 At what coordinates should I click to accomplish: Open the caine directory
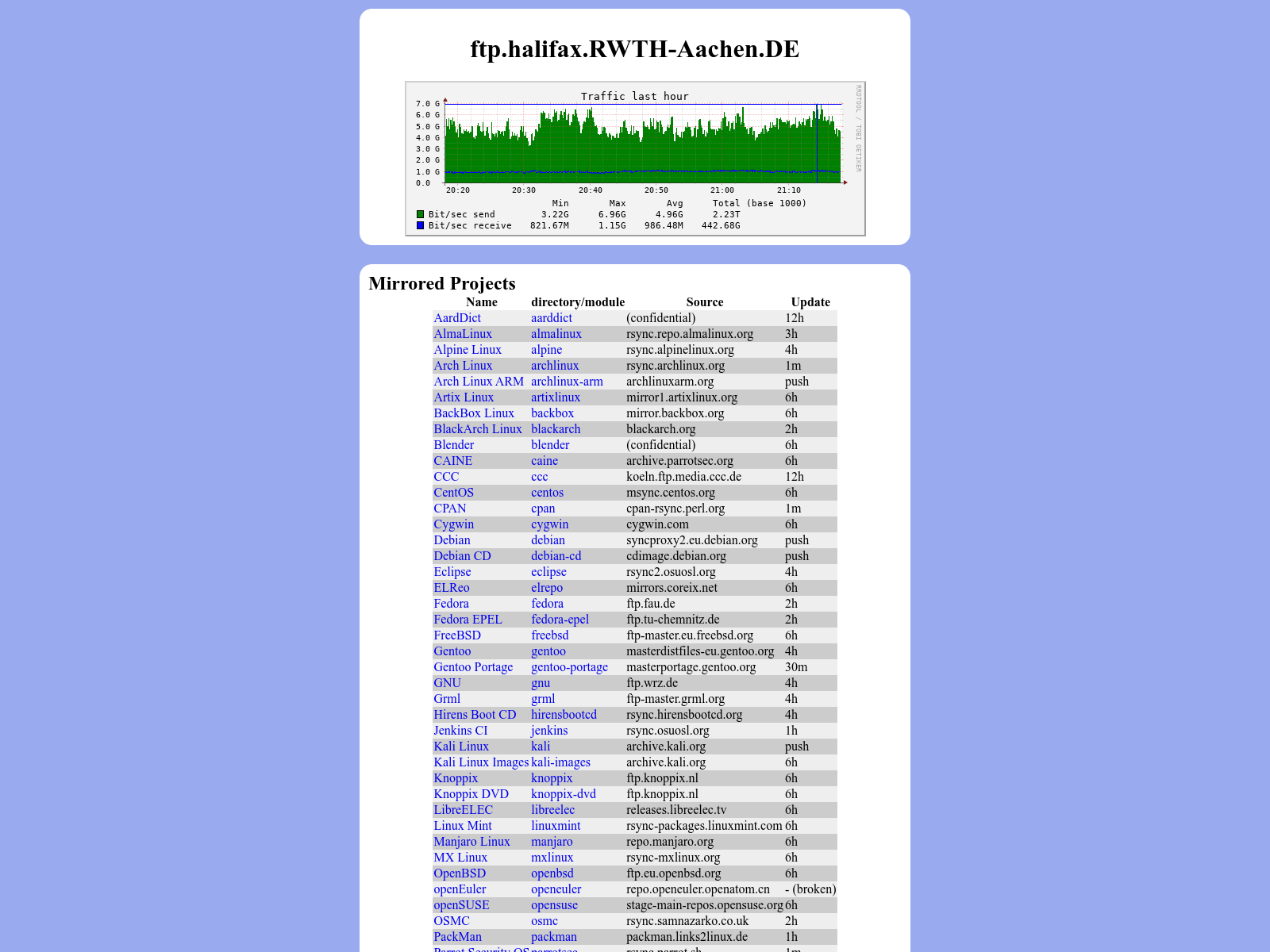coord(545,461)
